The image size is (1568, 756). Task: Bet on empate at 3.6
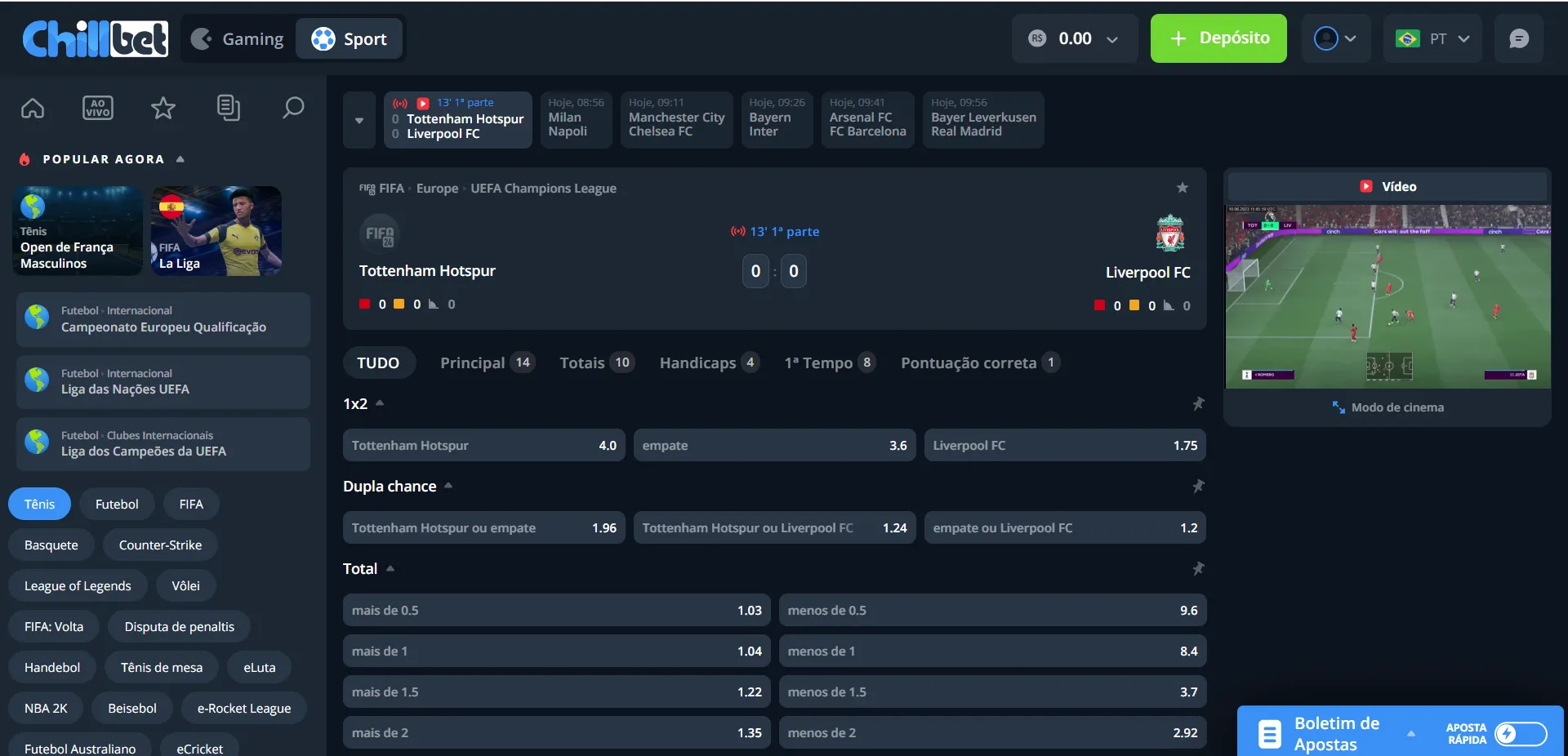pos(774,445)
